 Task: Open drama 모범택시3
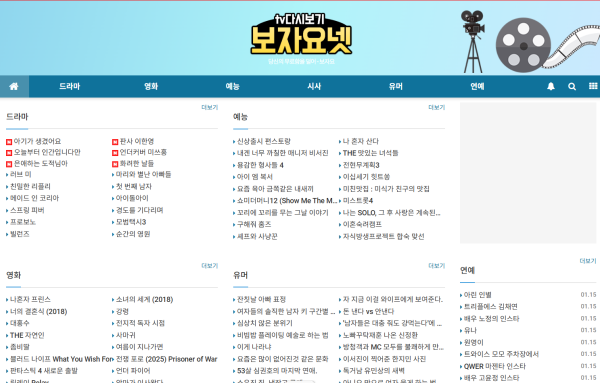coord(131,222)
